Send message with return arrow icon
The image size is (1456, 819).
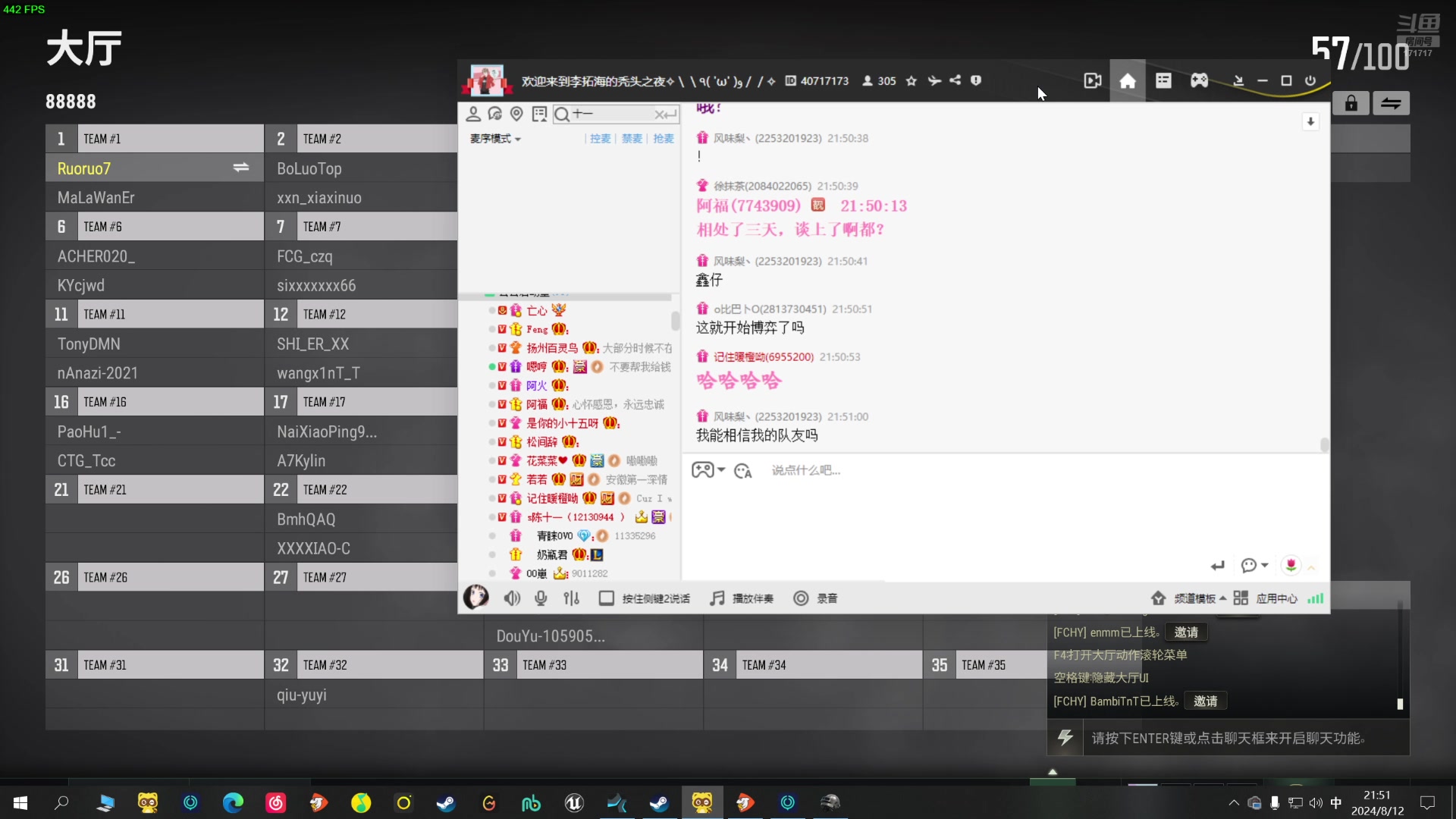(x=1218, y=566)
